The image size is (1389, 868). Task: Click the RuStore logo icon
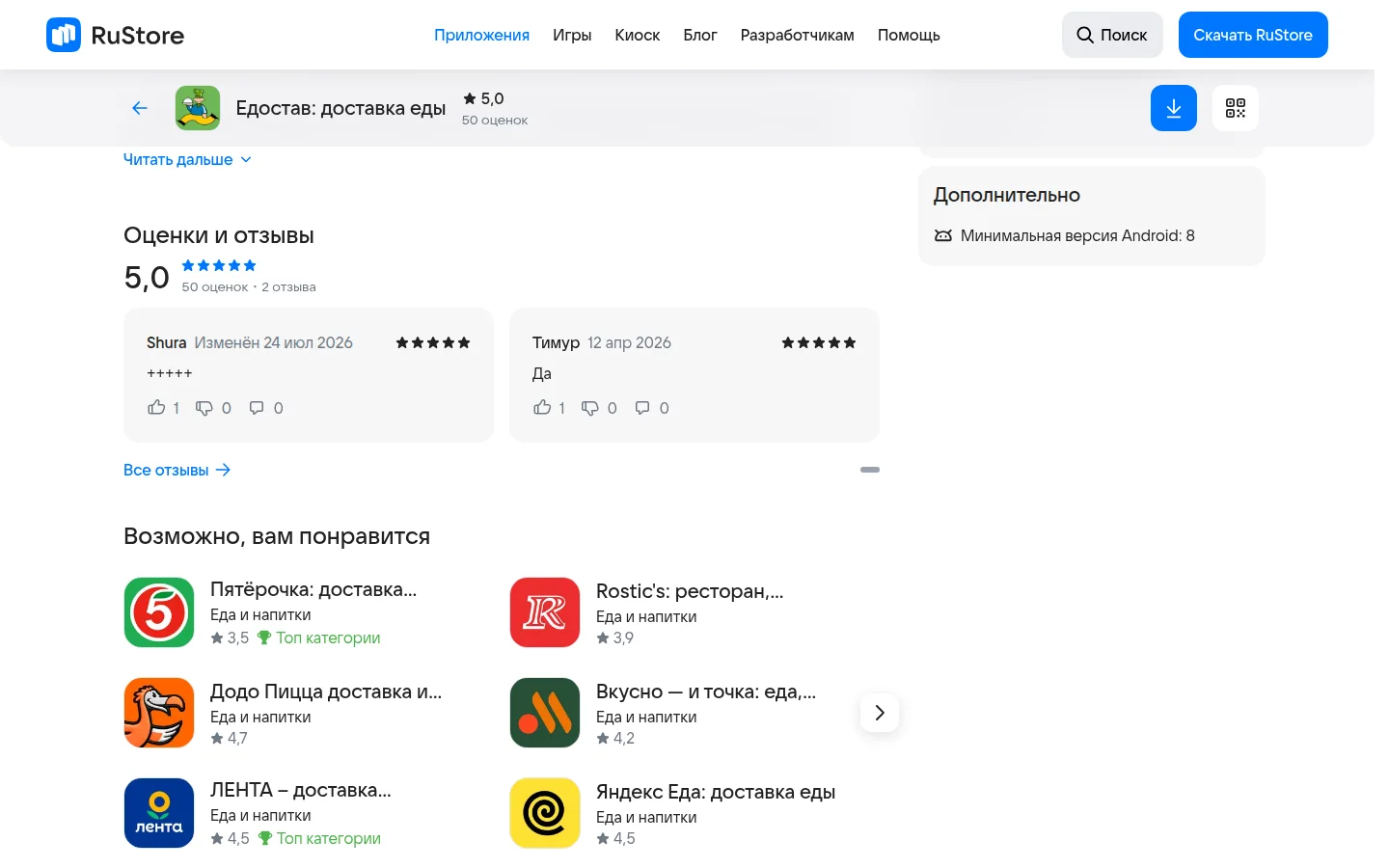[x=64, y=35]
